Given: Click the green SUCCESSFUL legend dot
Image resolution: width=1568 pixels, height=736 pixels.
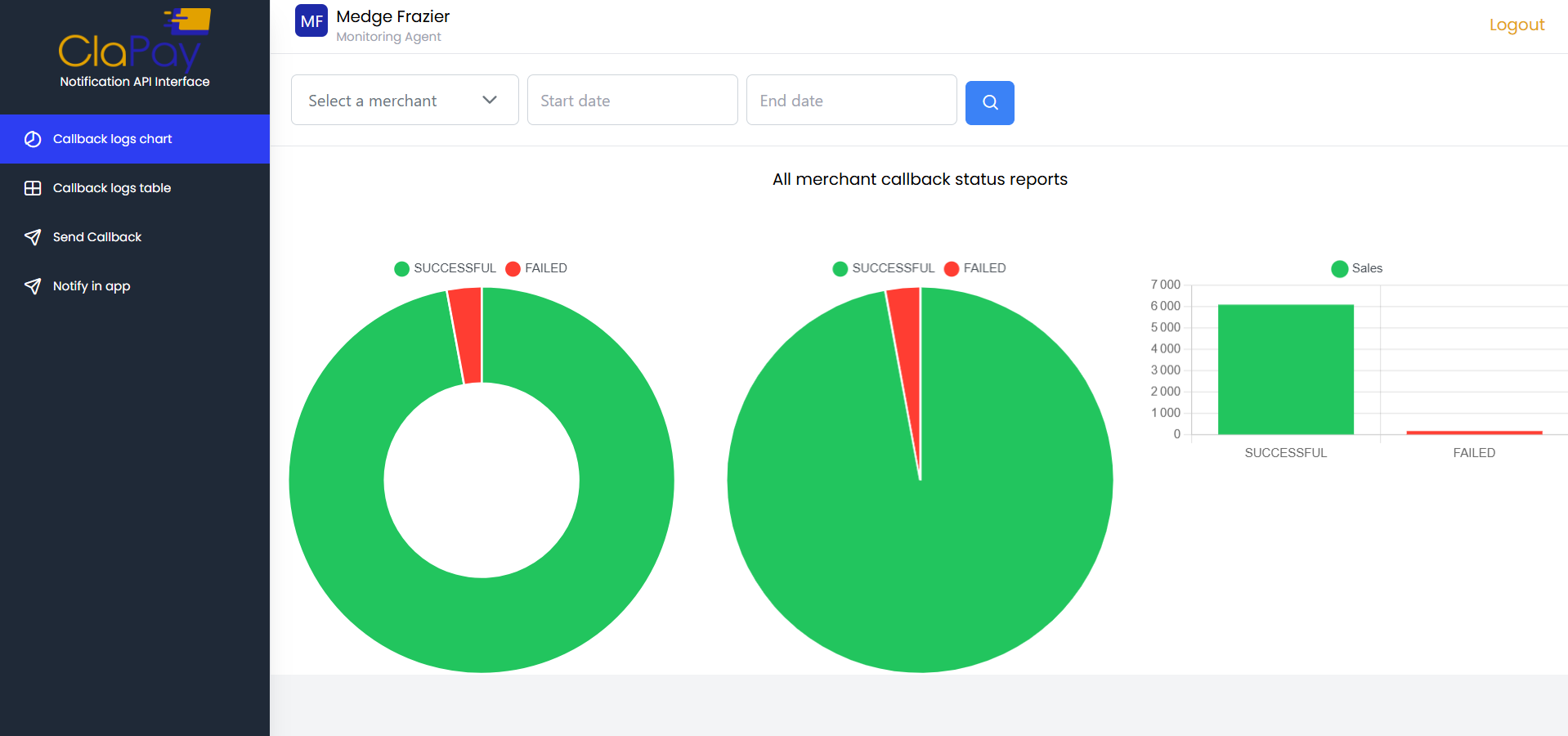Looking at the screenshot, I should point(401,268).
